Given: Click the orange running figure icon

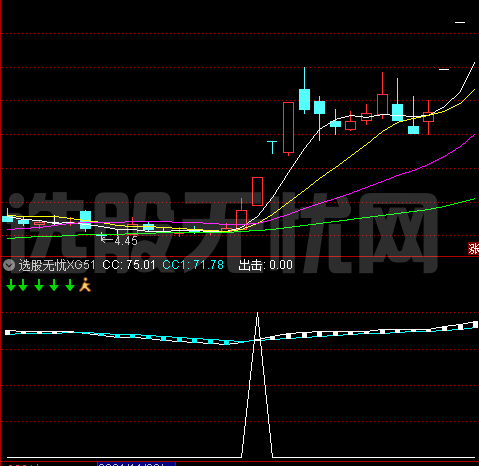Looking at the screenshot, I should click(85, 285).
